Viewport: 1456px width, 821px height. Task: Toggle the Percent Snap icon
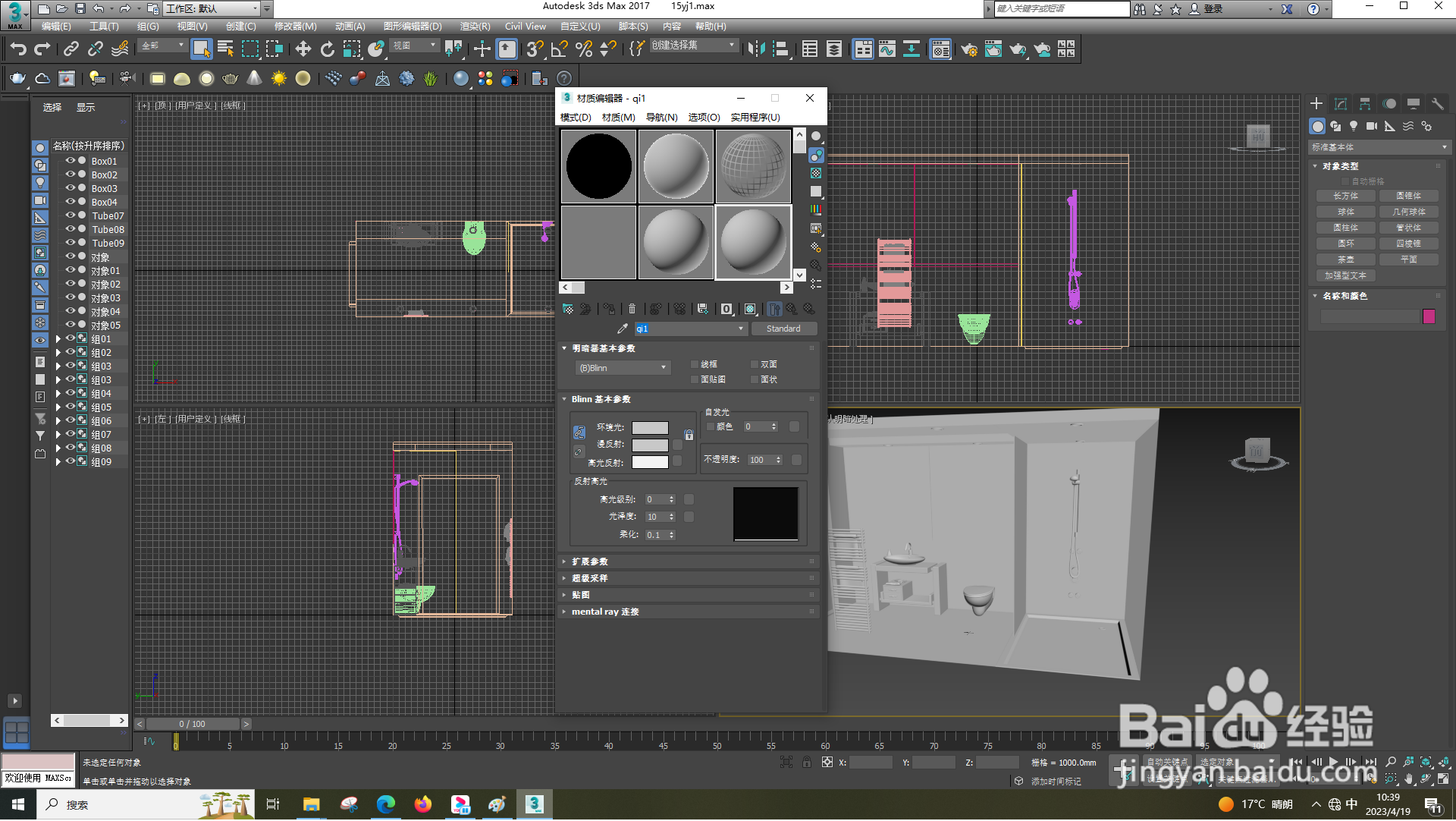coord(583,49)
